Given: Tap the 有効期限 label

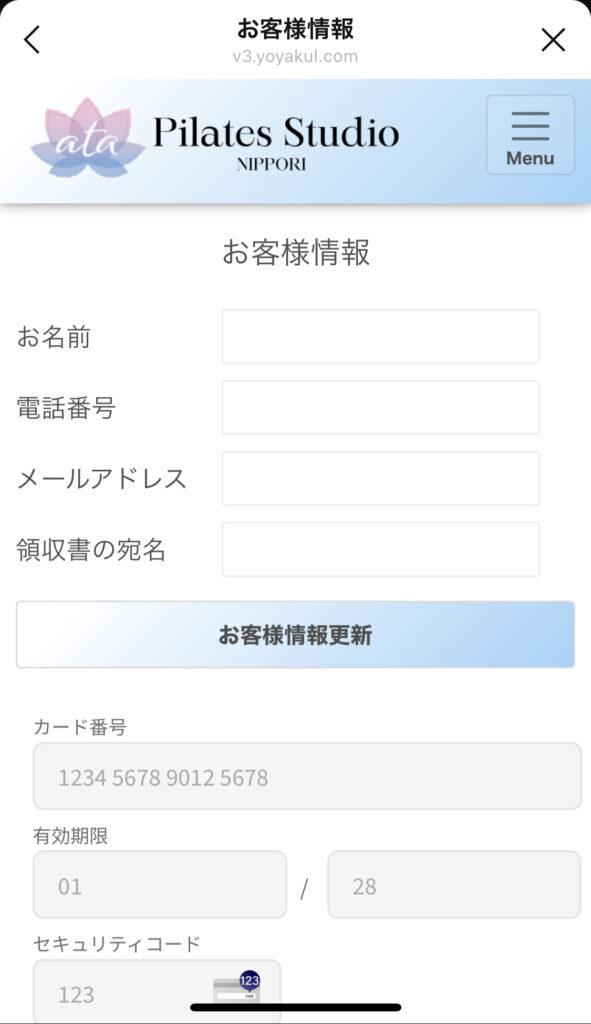Looking at the screenshot, I should pos(71,836).
